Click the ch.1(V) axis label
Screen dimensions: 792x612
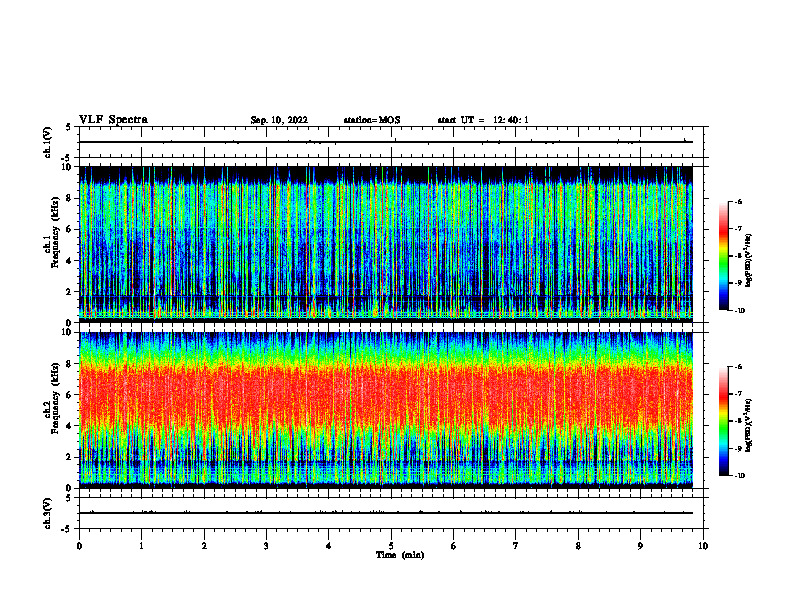48,142
